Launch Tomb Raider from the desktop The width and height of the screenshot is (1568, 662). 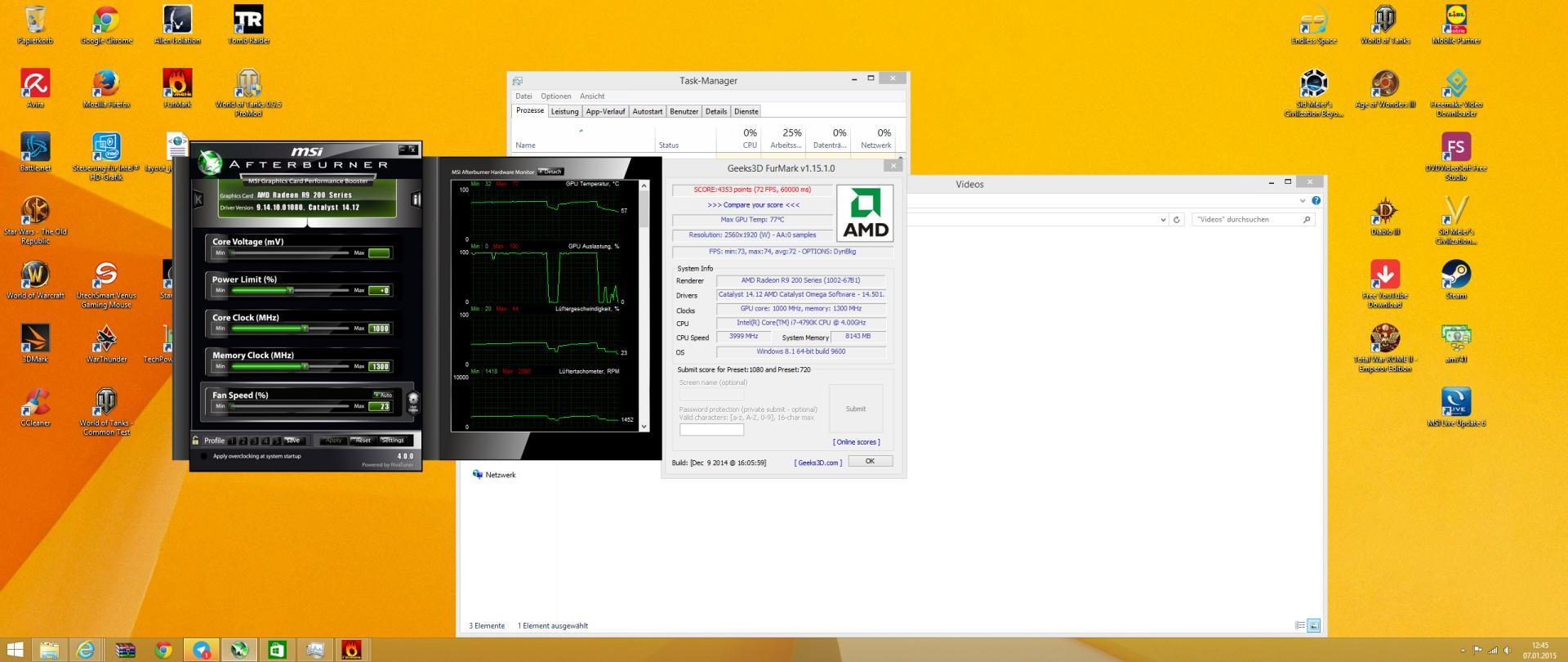coord(248,25)
